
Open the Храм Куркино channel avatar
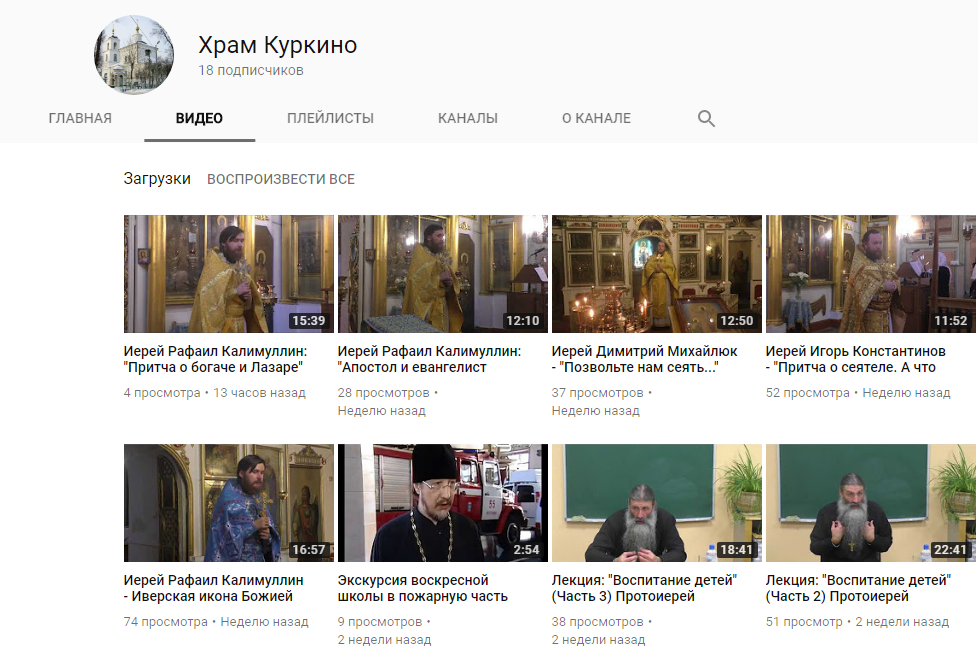(134, 56)
